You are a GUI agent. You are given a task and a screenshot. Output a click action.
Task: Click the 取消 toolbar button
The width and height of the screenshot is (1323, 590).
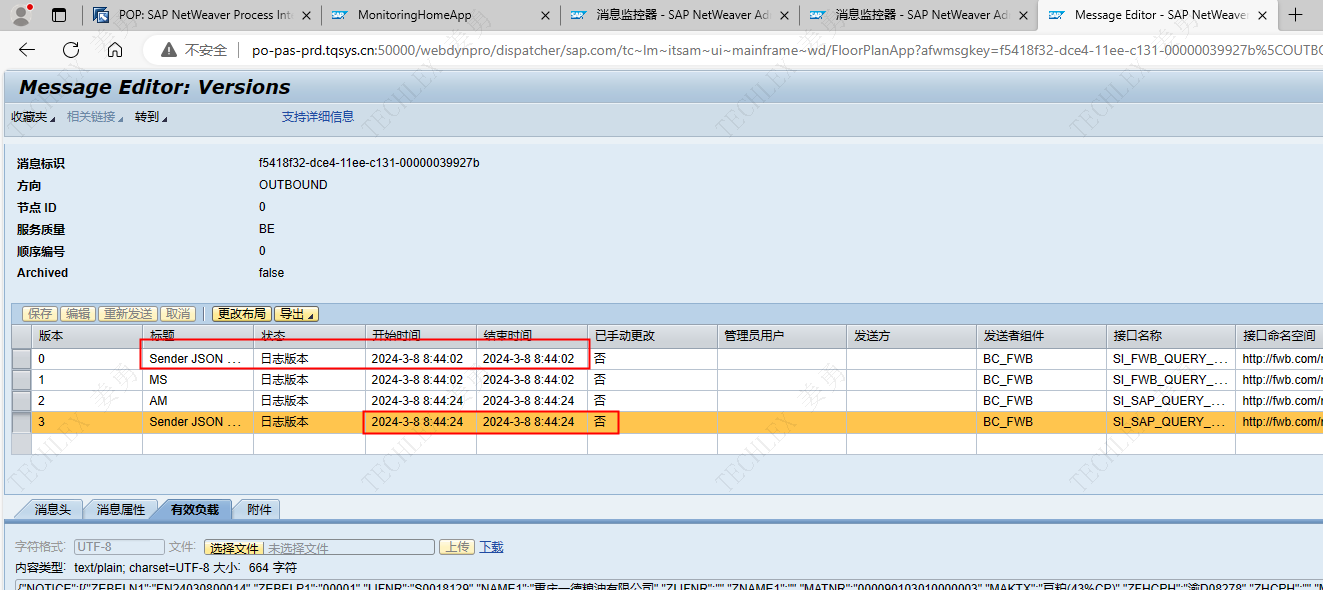tap(177, 314)
